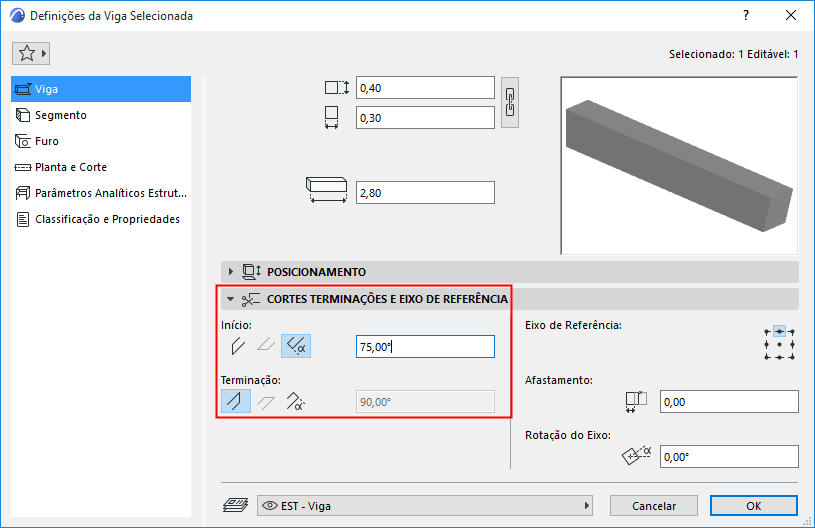Screen dimensions: 815x528
Task: Toggle the chain link between height and width
Action: pyautogui.click(x=510, y=102)
